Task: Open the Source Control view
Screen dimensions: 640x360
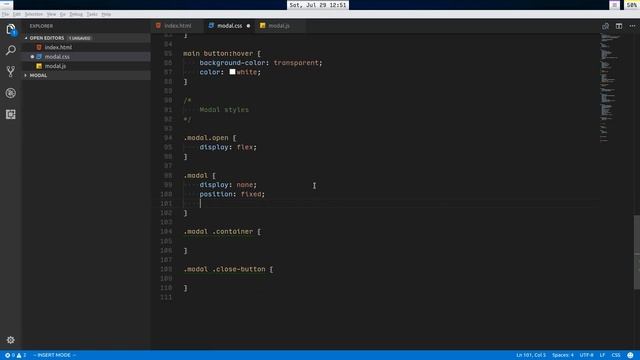Action: point(11,71)
